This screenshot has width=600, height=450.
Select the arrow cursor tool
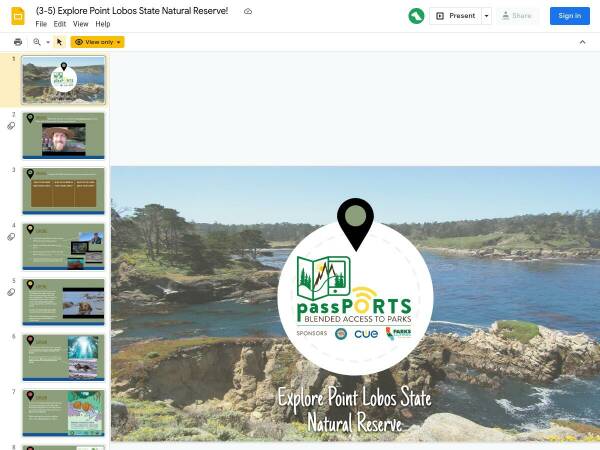click(59, 42)
